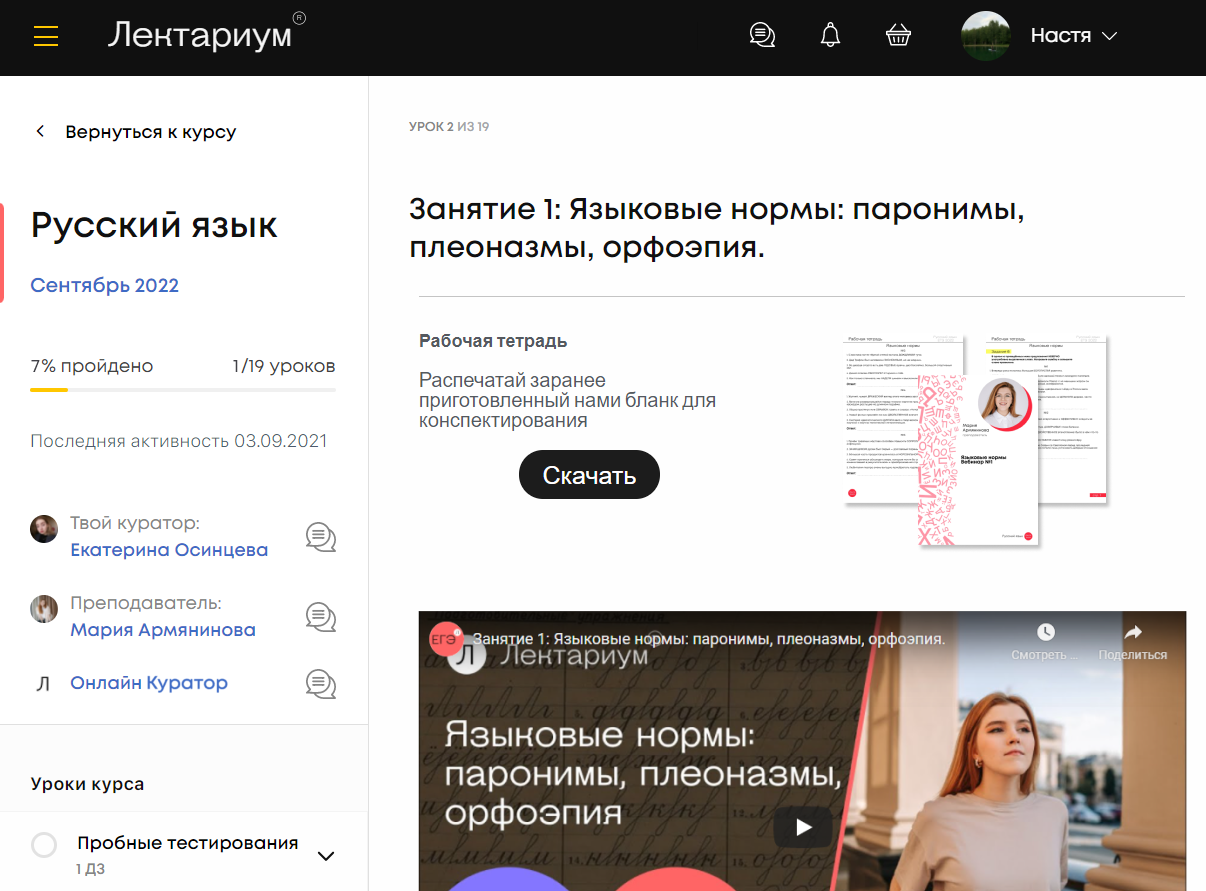Open Мария Армянинова profile link
Image resolution: width=1206 pixels, height=891 pixels.
tap(163, 630)
